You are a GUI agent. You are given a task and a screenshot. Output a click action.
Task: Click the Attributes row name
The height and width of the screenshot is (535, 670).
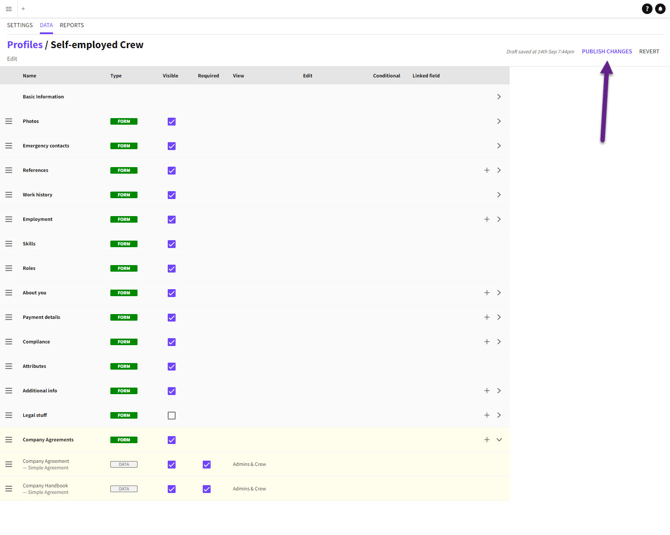pyautogui.click(x=34, y=366)
